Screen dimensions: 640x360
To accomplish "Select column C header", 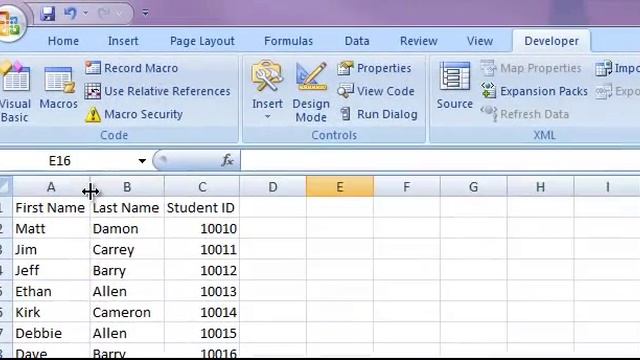I will [202, 187].
